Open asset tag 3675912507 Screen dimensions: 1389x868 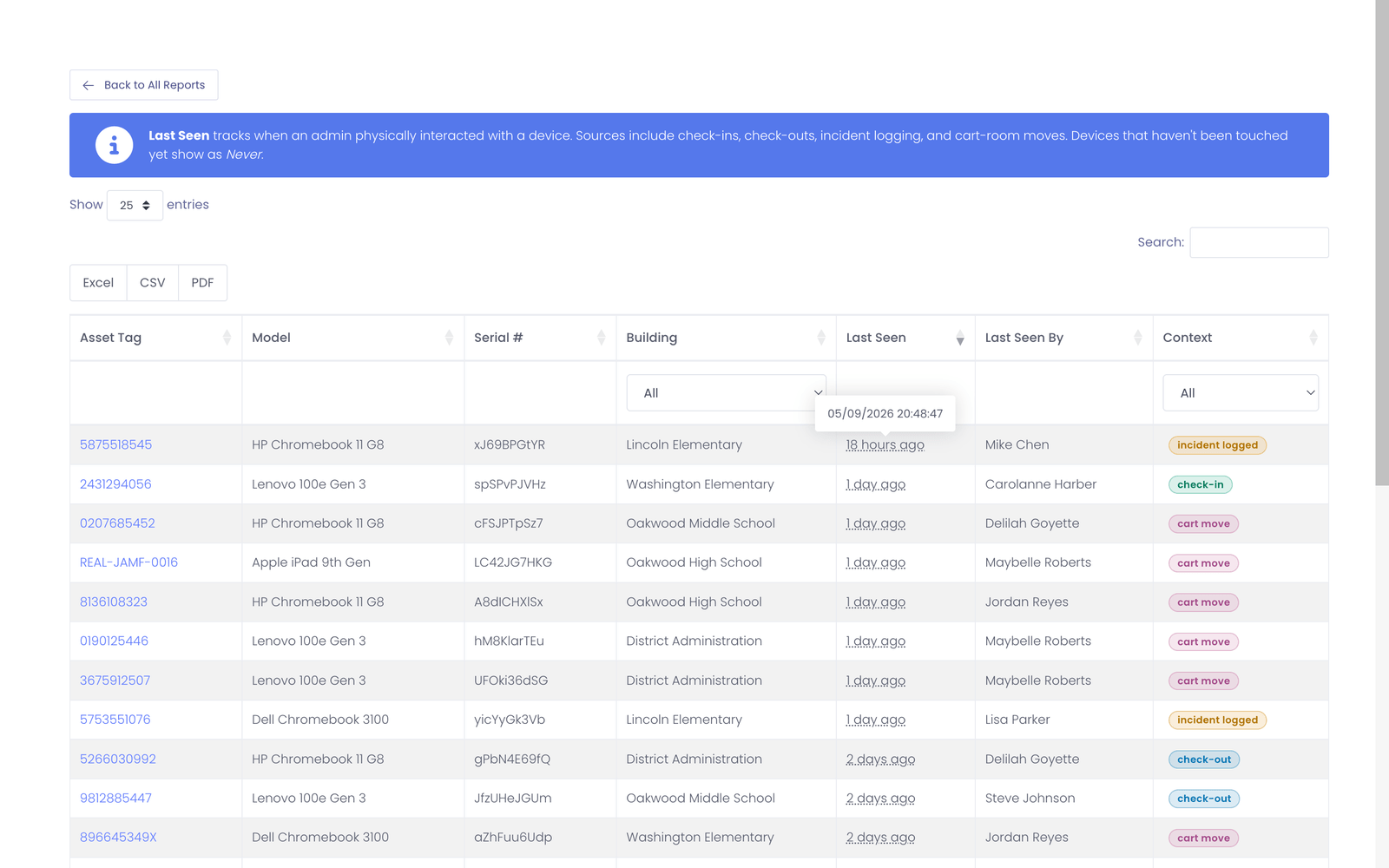(115, 681)
